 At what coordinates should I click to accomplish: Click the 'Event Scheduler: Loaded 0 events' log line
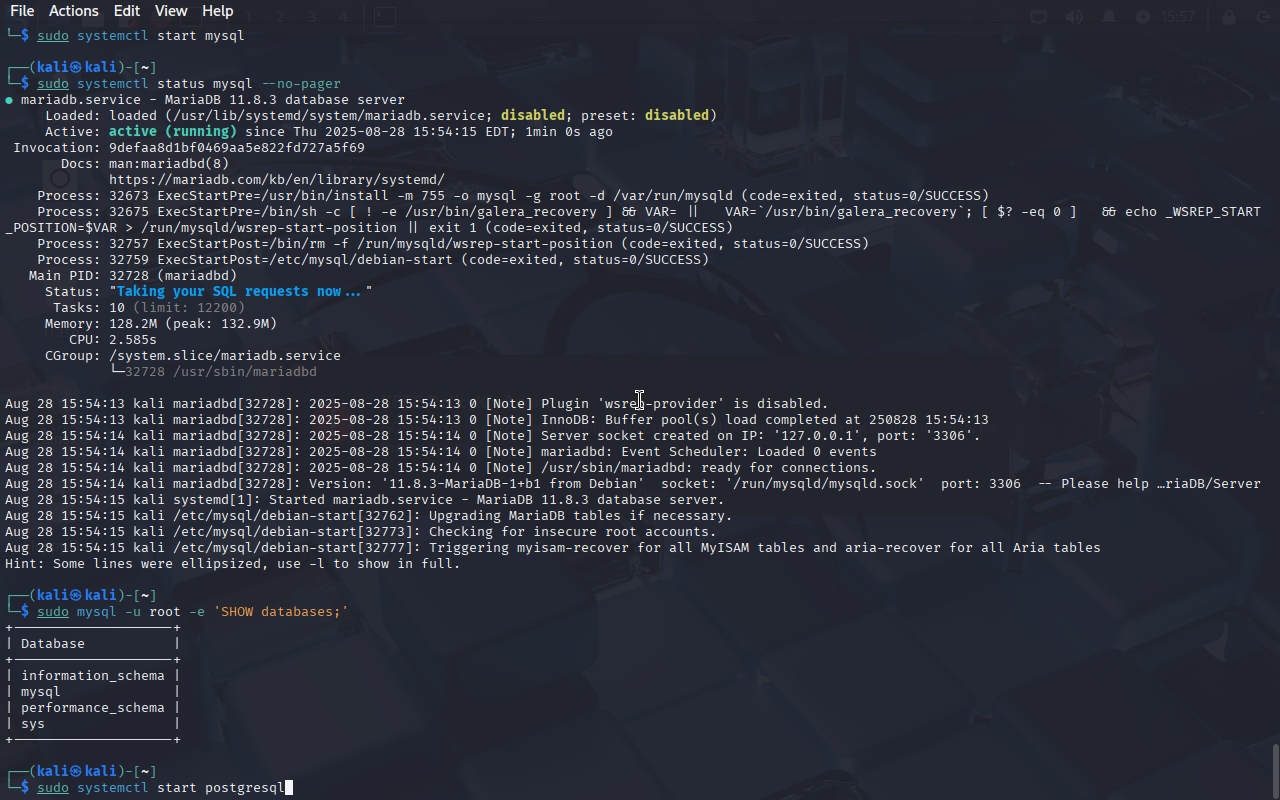[x=441, y=451]
